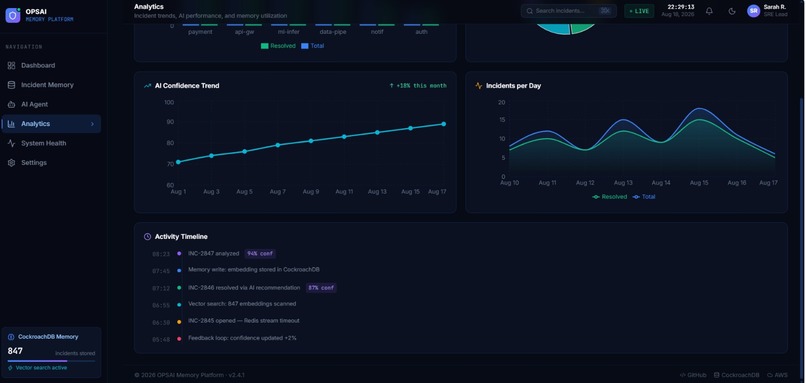This screenshot has height=383, width=806.
Task: Click the '+18% this month' label
Action: (x=418, y=86)
